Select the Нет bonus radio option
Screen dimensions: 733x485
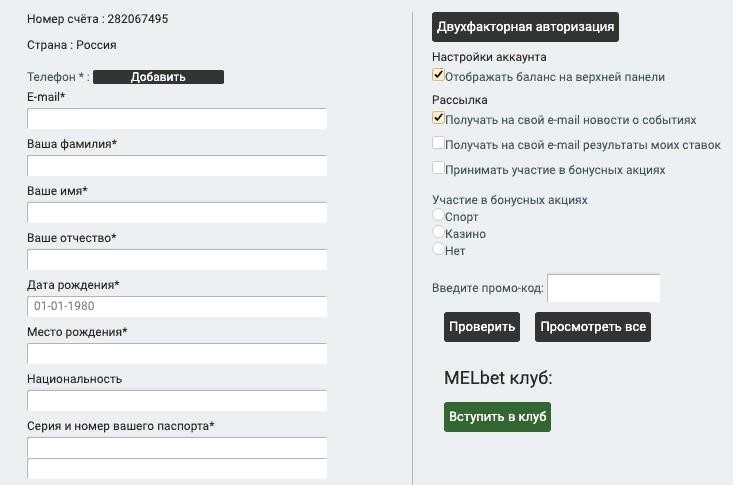click(438, 249)
